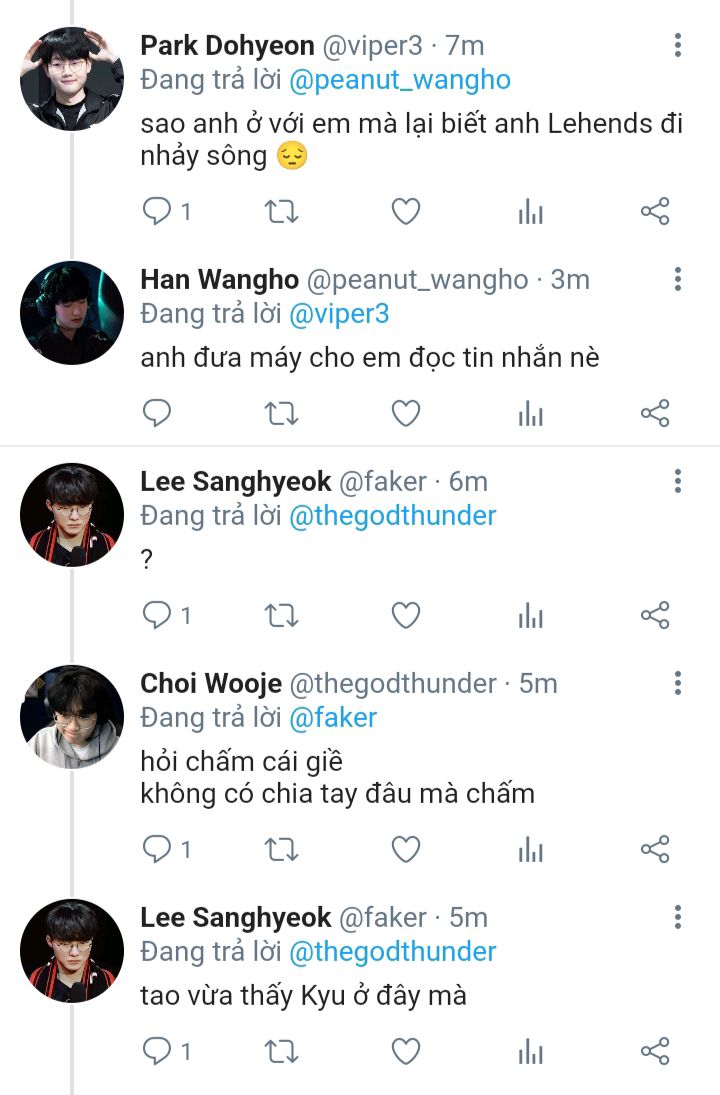720x1095 pixels.
Task: Open @faker mention in Choi Wooje's reply
Action: click(x=333, y=718)
